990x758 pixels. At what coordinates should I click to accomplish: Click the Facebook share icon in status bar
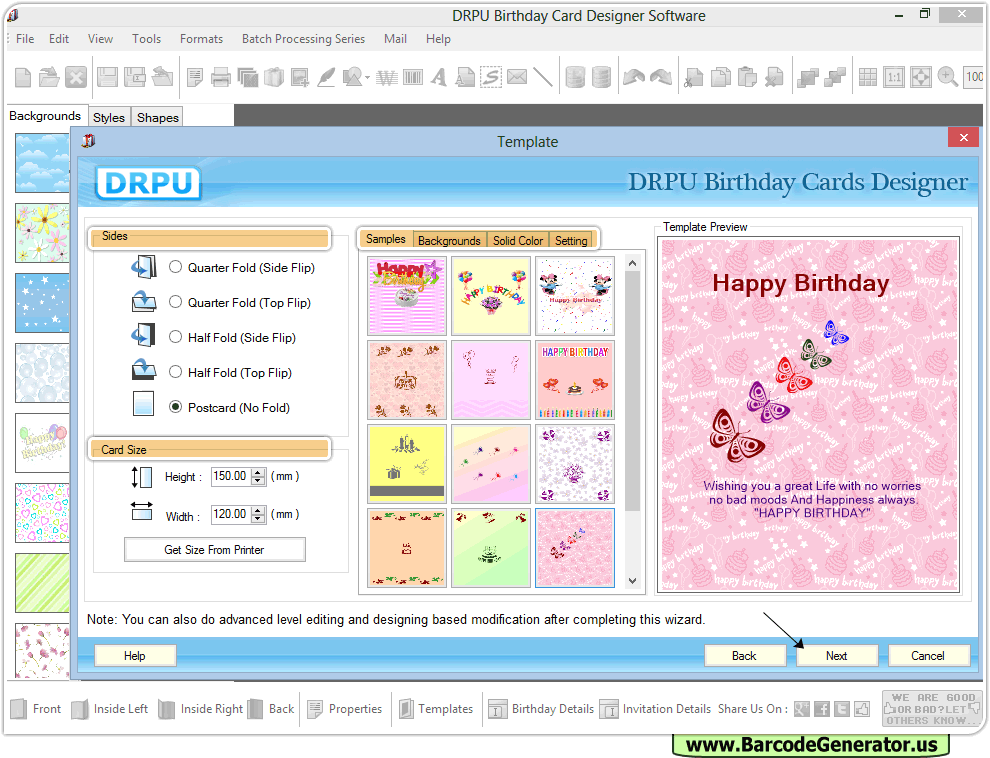(821, 709)
